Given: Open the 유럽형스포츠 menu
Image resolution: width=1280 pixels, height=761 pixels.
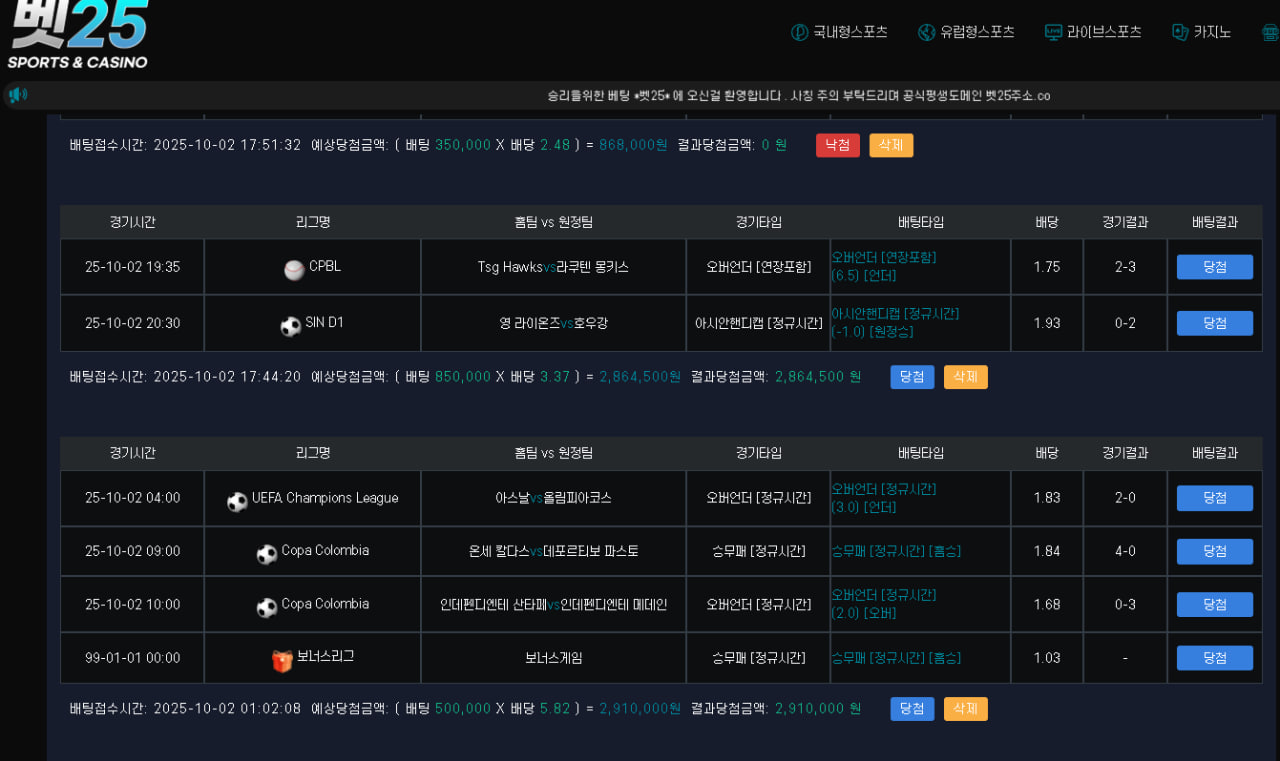Looking at the screenshot, I should coord(966,32).
